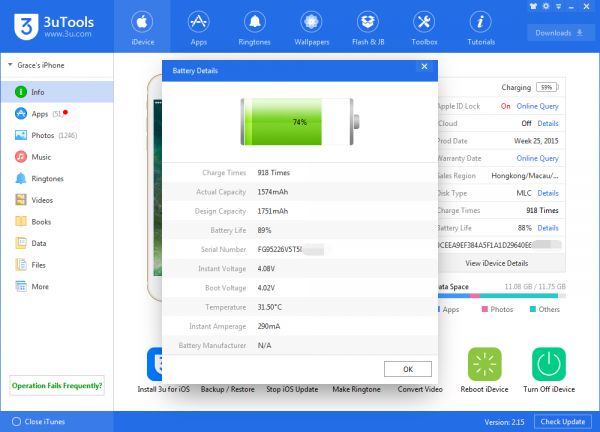Open the Toolbox tab
Screen dimensions: 600x432
(424, 28)
